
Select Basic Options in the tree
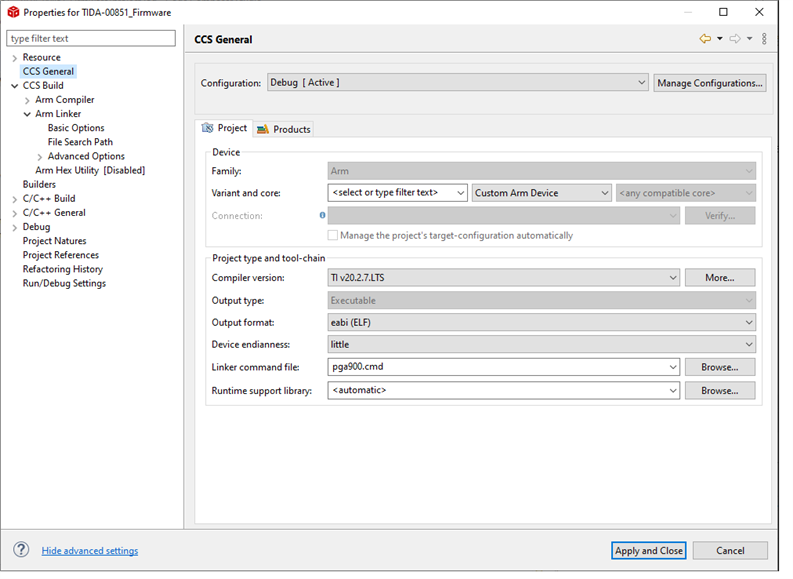pyautogui.click(x=76, y=128)
